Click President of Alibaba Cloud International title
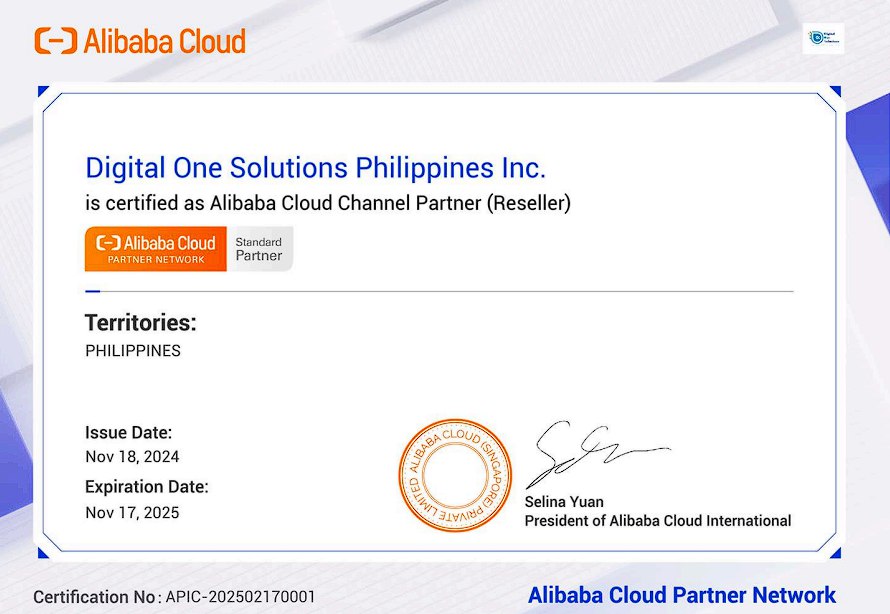Viewport: 890px width, 614px height. [x=658, y=521]
